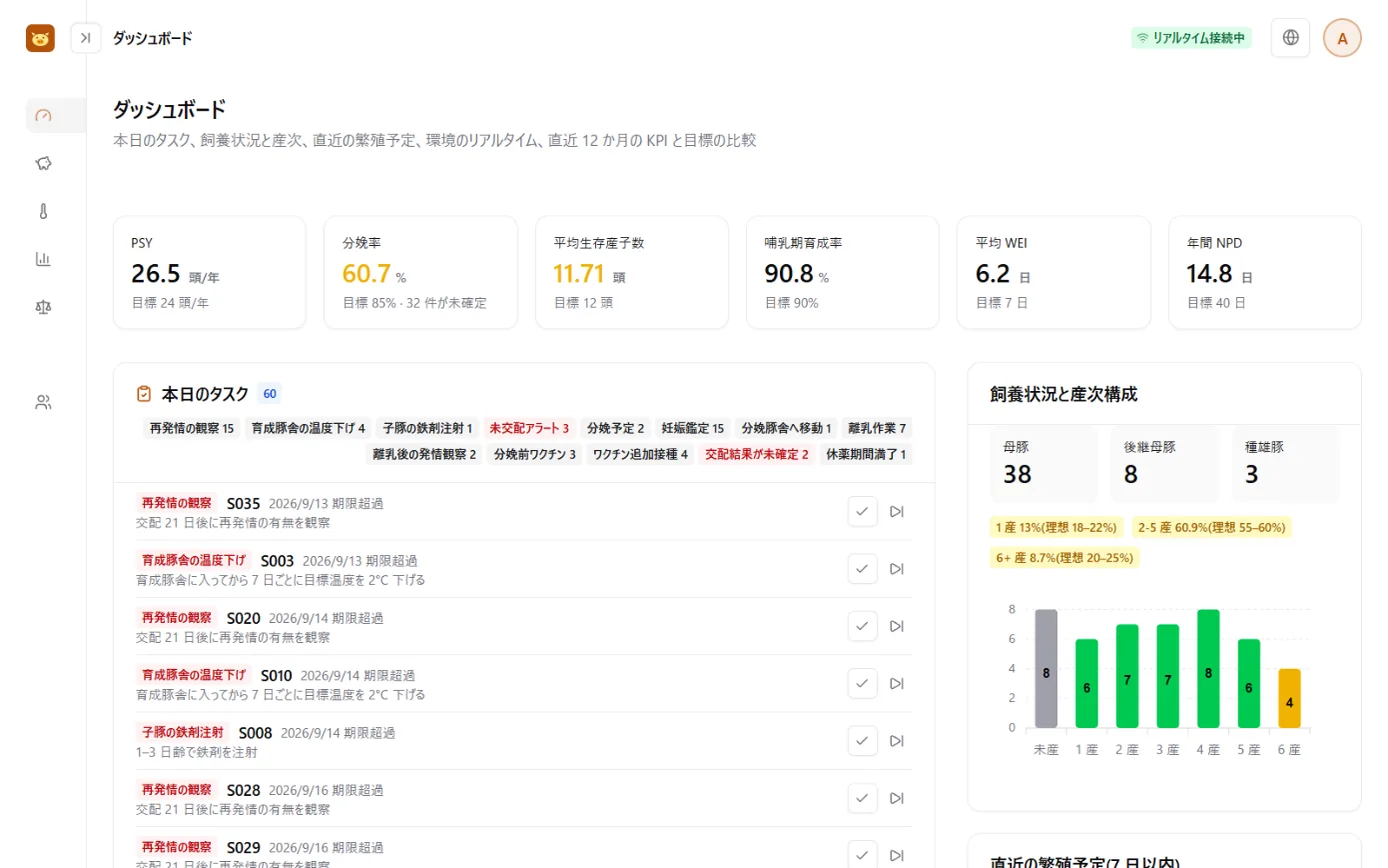Skip the S003 task with the skip icon
The image size is (1388, 868).
[897, 569]
